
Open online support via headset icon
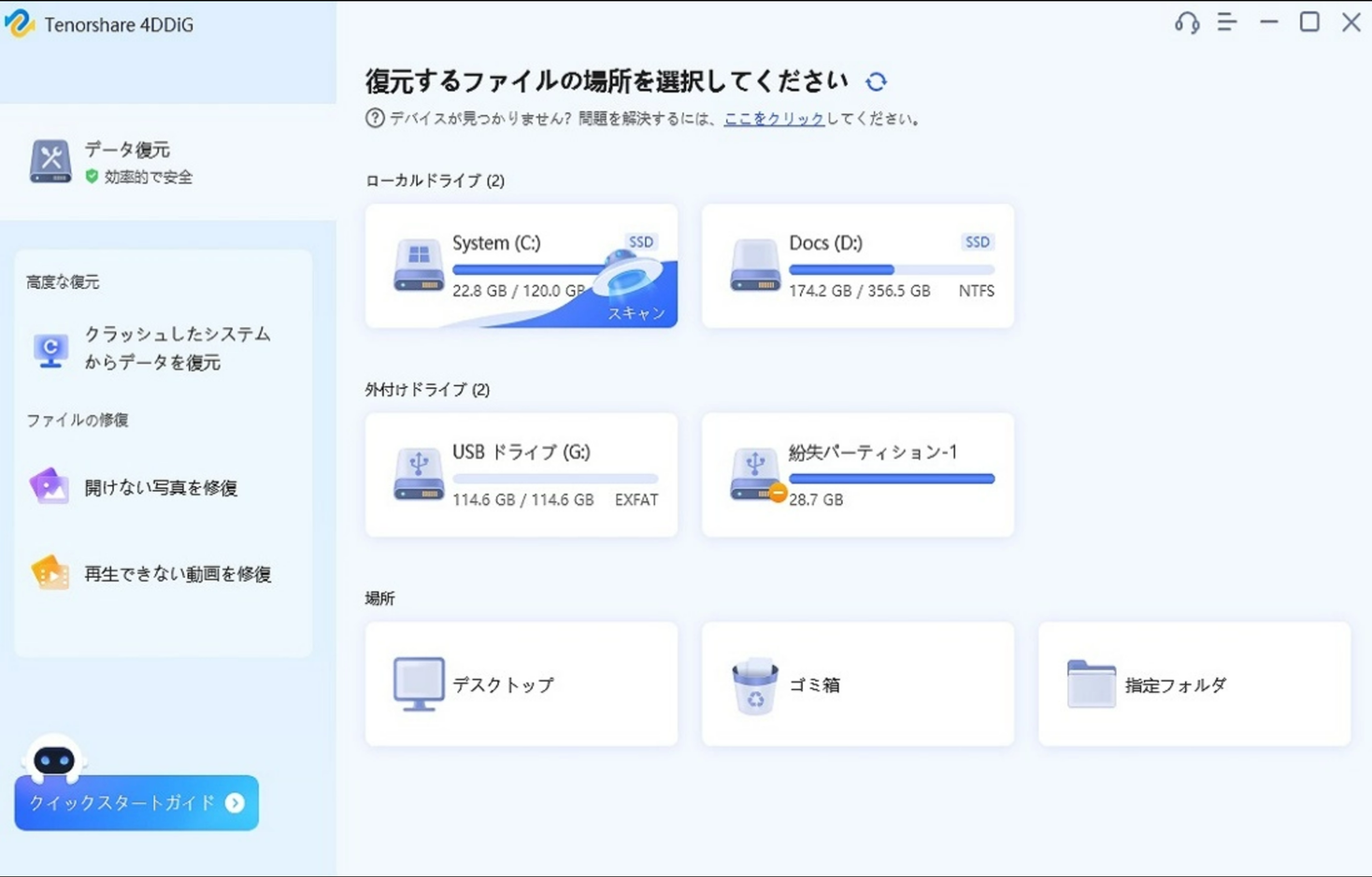tap(1185, 23)
